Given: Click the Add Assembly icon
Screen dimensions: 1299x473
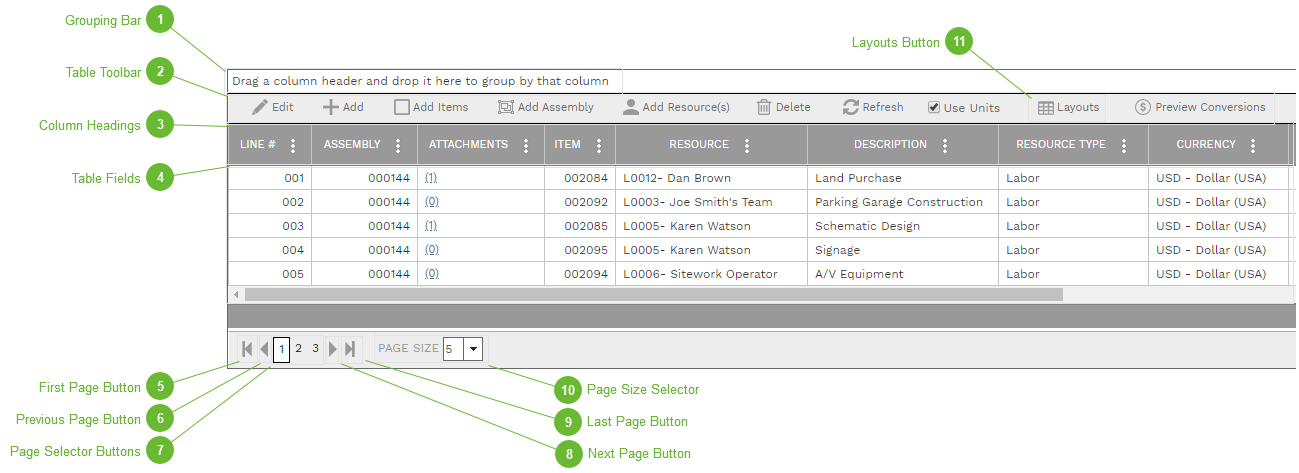Looking at the screenshot, I should tap(506, 107).
